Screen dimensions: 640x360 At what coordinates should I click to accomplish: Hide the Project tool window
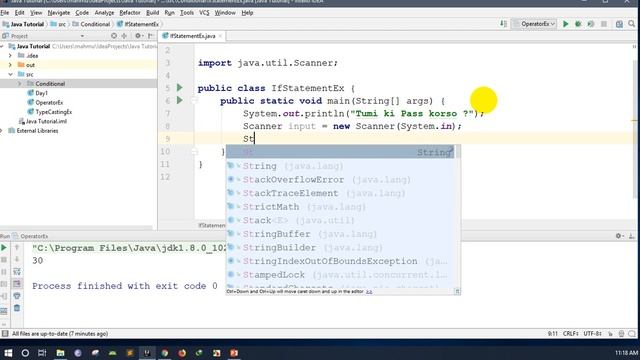(x=151, y=36)
